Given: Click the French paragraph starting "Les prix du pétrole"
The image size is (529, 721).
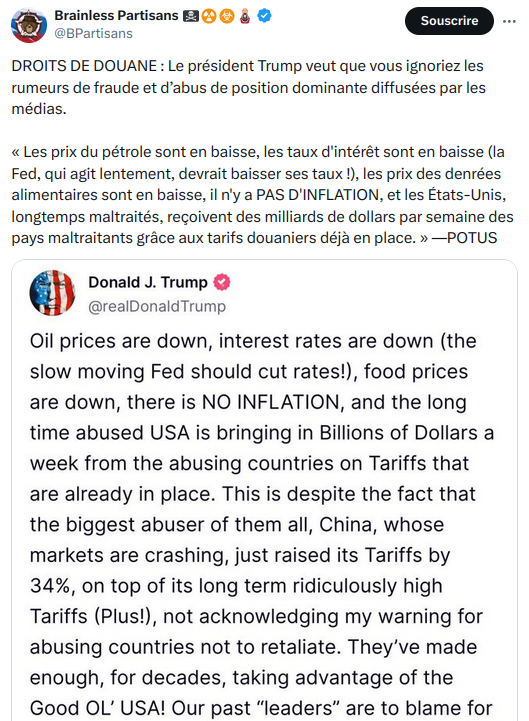Looking at the screenshot, I should (x=262, y=195).
